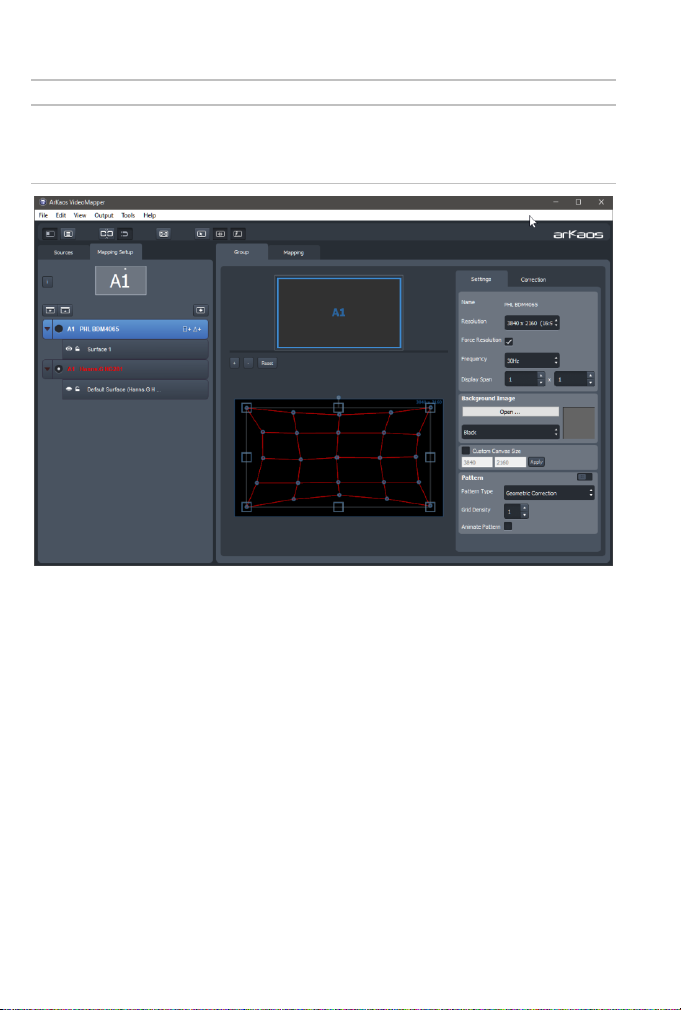Unlock Surface 1 with the padlock icon
Viewport: 681px width, 1010px height.
coord(77,349)
